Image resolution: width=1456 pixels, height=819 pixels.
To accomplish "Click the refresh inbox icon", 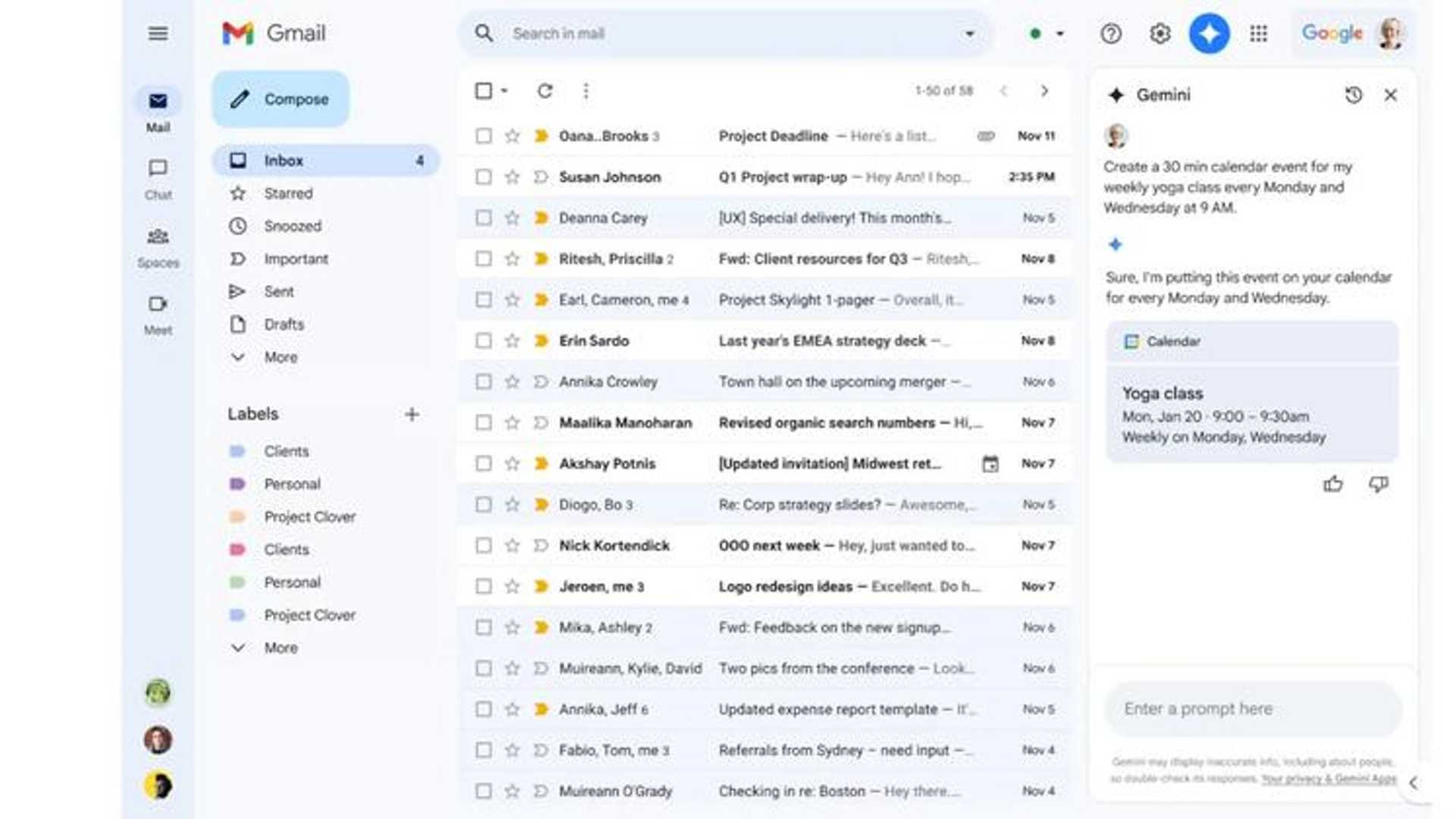I will (544, 91).
